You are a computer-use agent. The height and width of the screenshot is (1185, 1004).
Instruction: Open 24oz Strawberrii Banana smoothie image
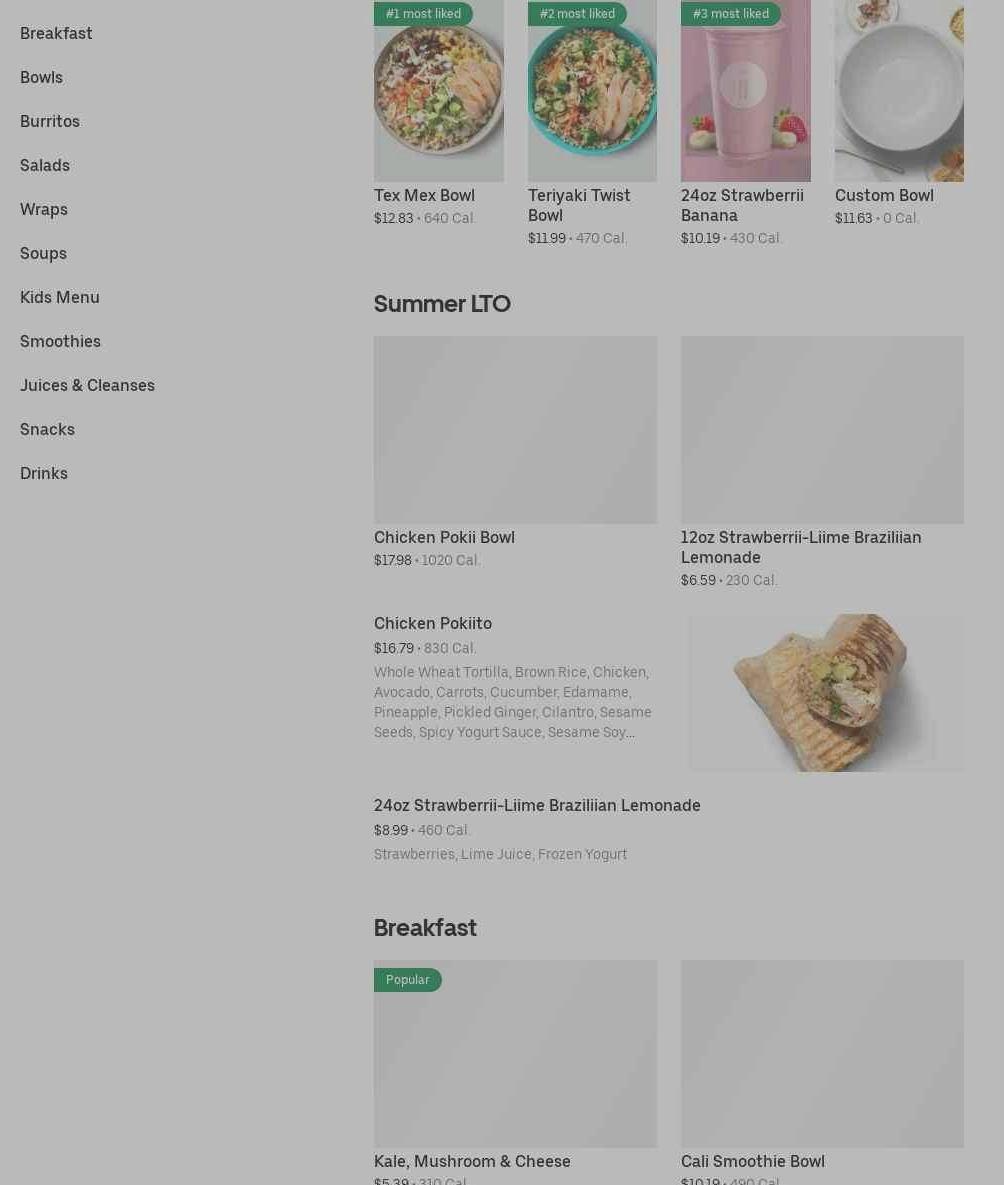point(745,91)
